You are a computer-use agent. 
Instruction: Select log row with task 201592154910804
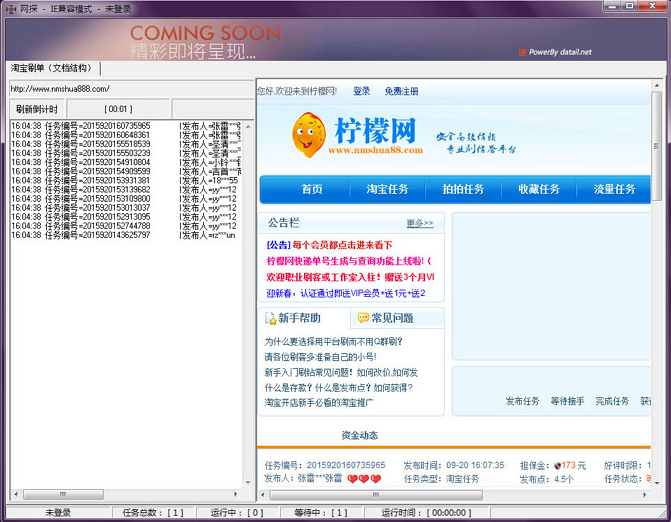tap(126, 162)
